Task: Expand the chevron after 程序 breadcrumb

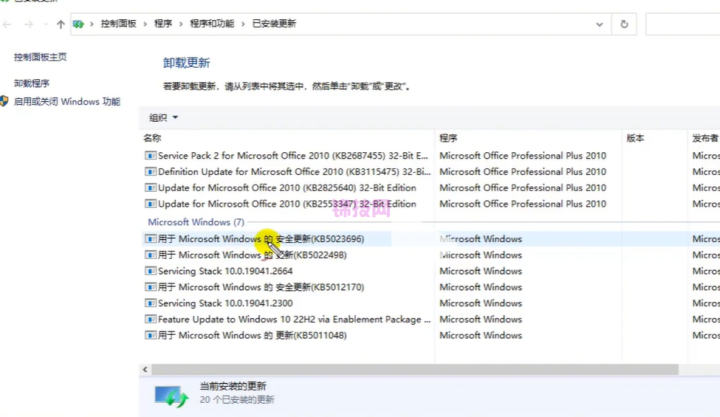Action: [x=181, y=24]
